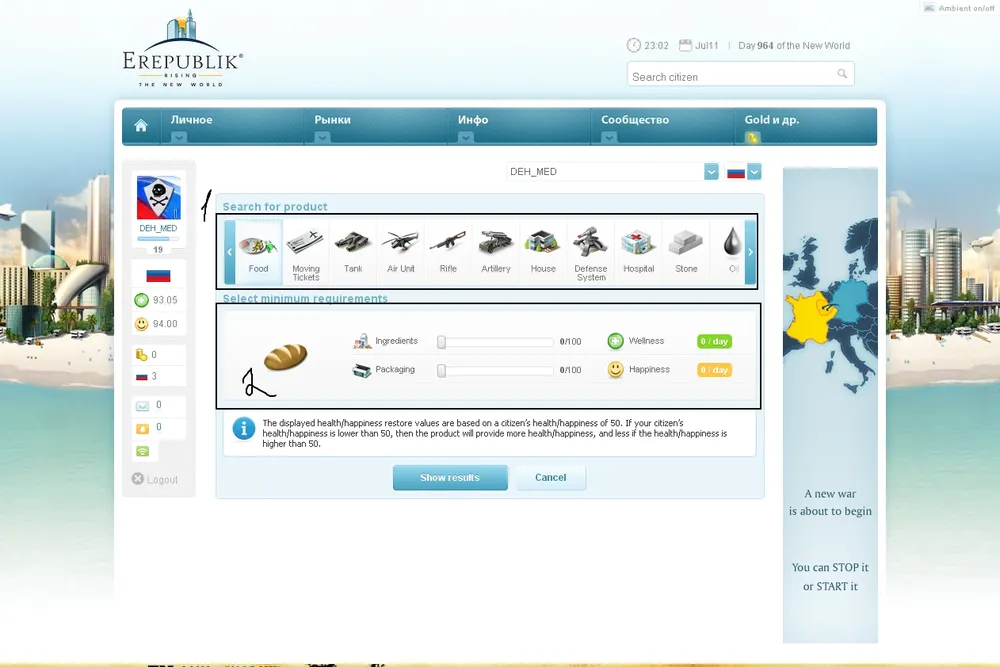Click the home icon in navigation bar
Viewport: 1000px width, 667px height.
pyautogui.click(x=141, y=126)
